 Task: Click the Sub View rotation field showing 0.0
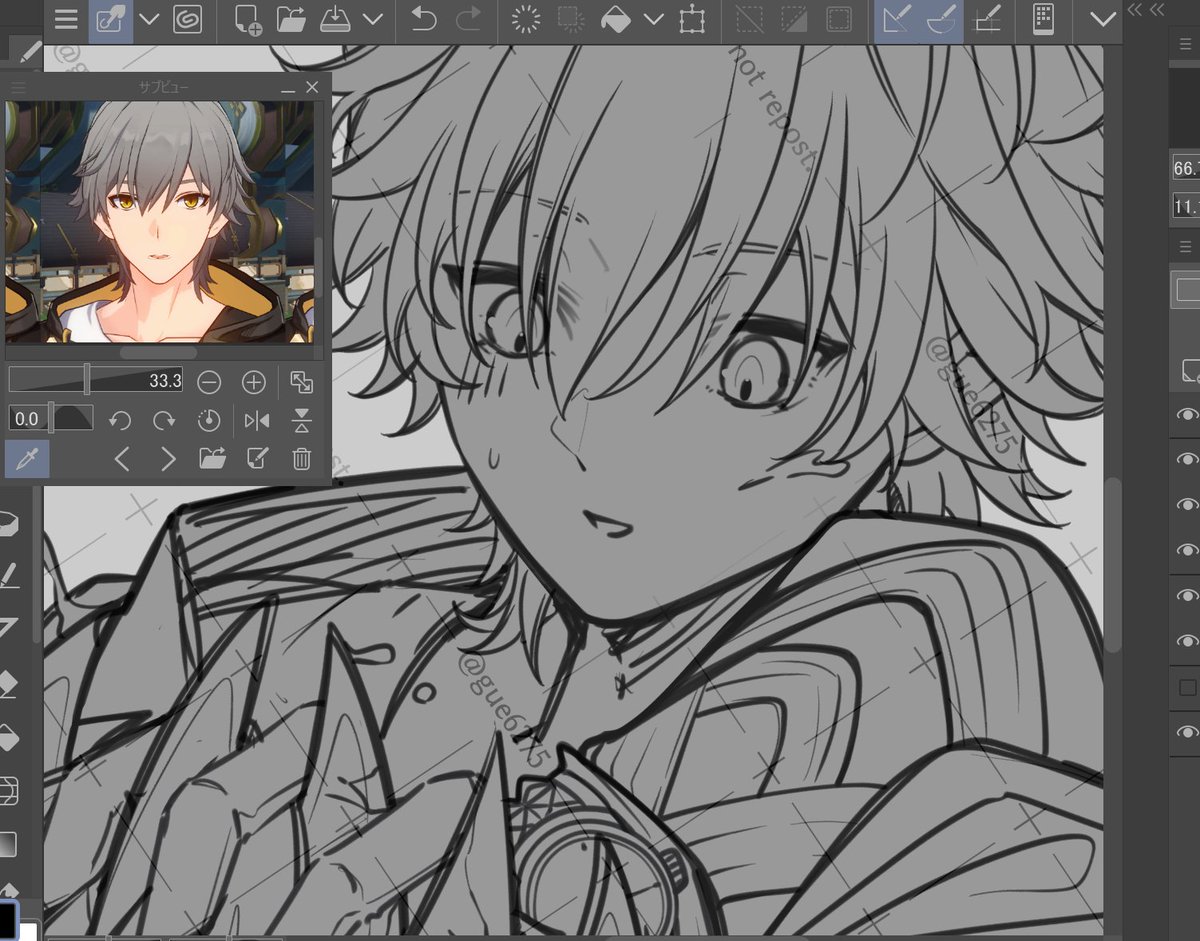(x=27, y=418)
